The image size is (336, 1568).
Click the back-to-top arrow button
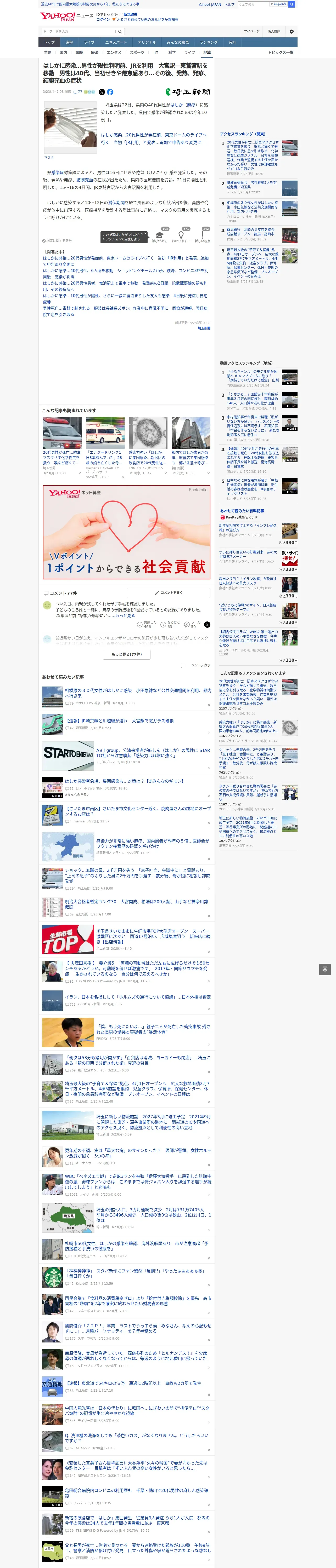click(x=325, y=969)
